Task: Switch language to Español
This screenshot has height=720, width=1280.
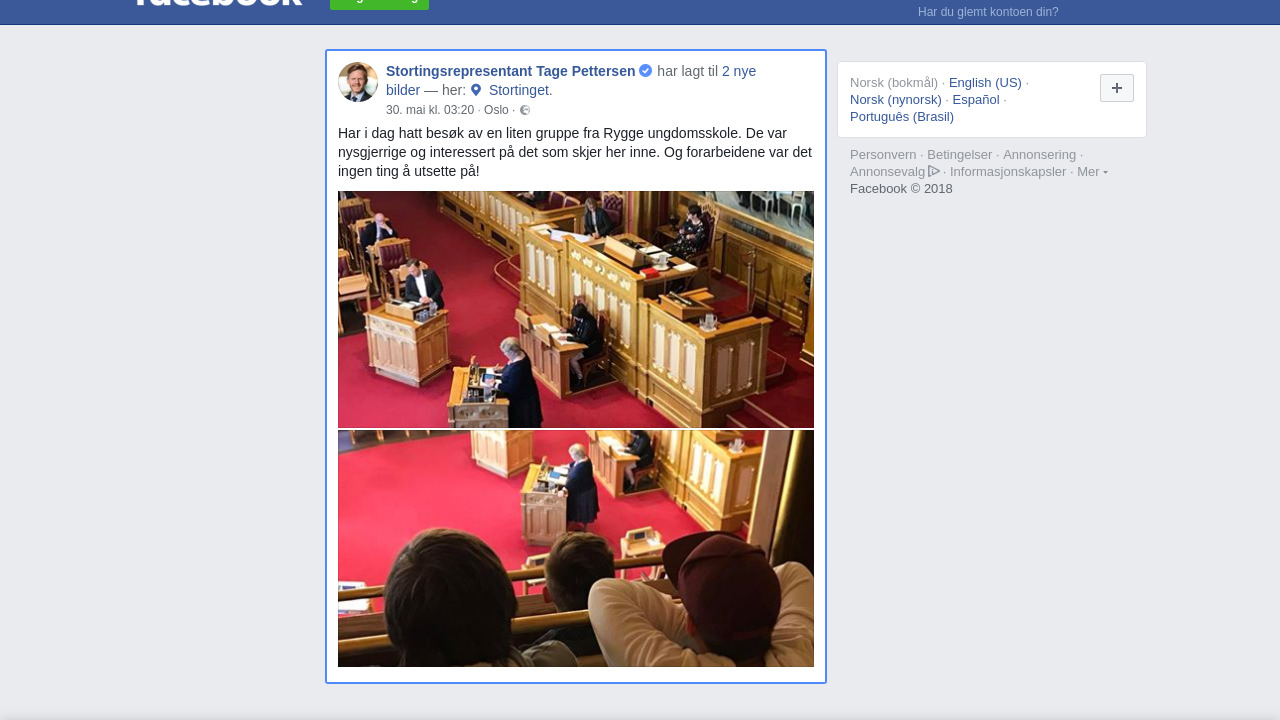Action: click(x=976, y=100)
